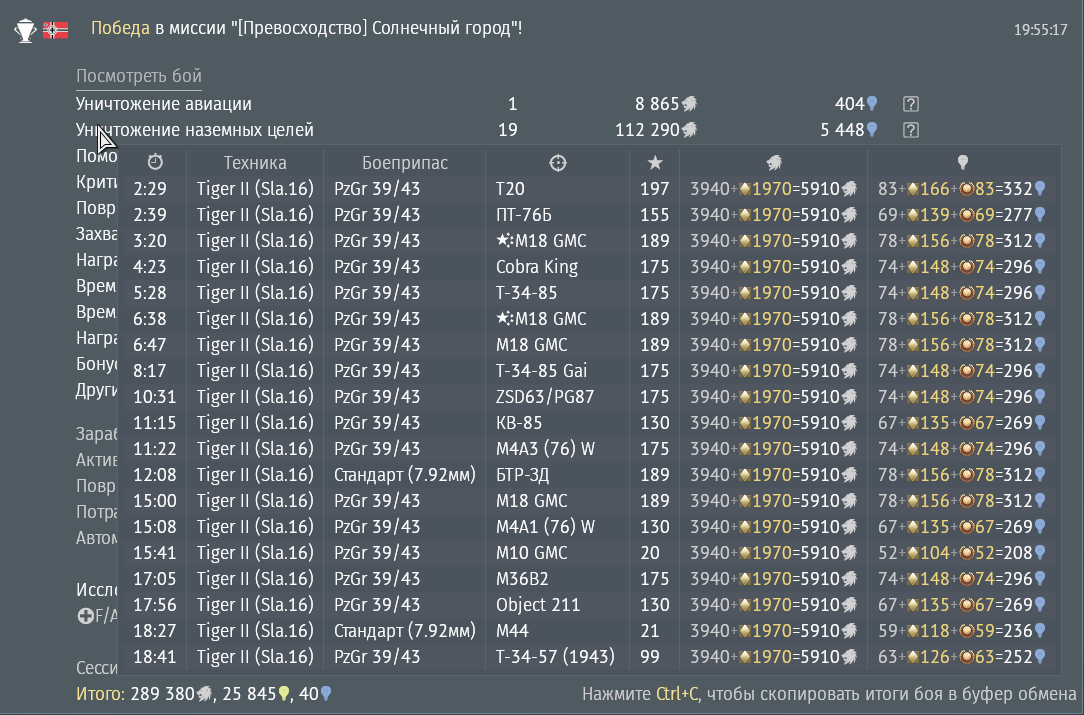Image resolution: width=1084 pixels, height=715 pixels.
Task: Click the Object 211 kill row
Action: pyautogui.click(x=538, y=605)
